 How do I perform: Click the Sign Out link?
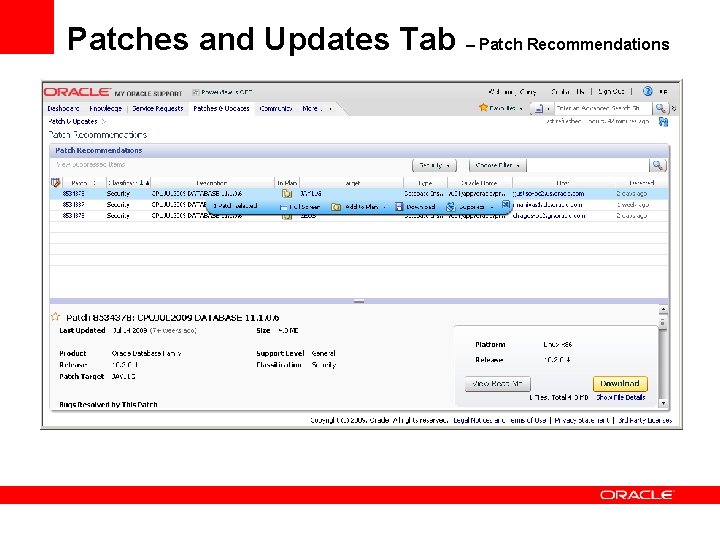(x=611, y=91)
